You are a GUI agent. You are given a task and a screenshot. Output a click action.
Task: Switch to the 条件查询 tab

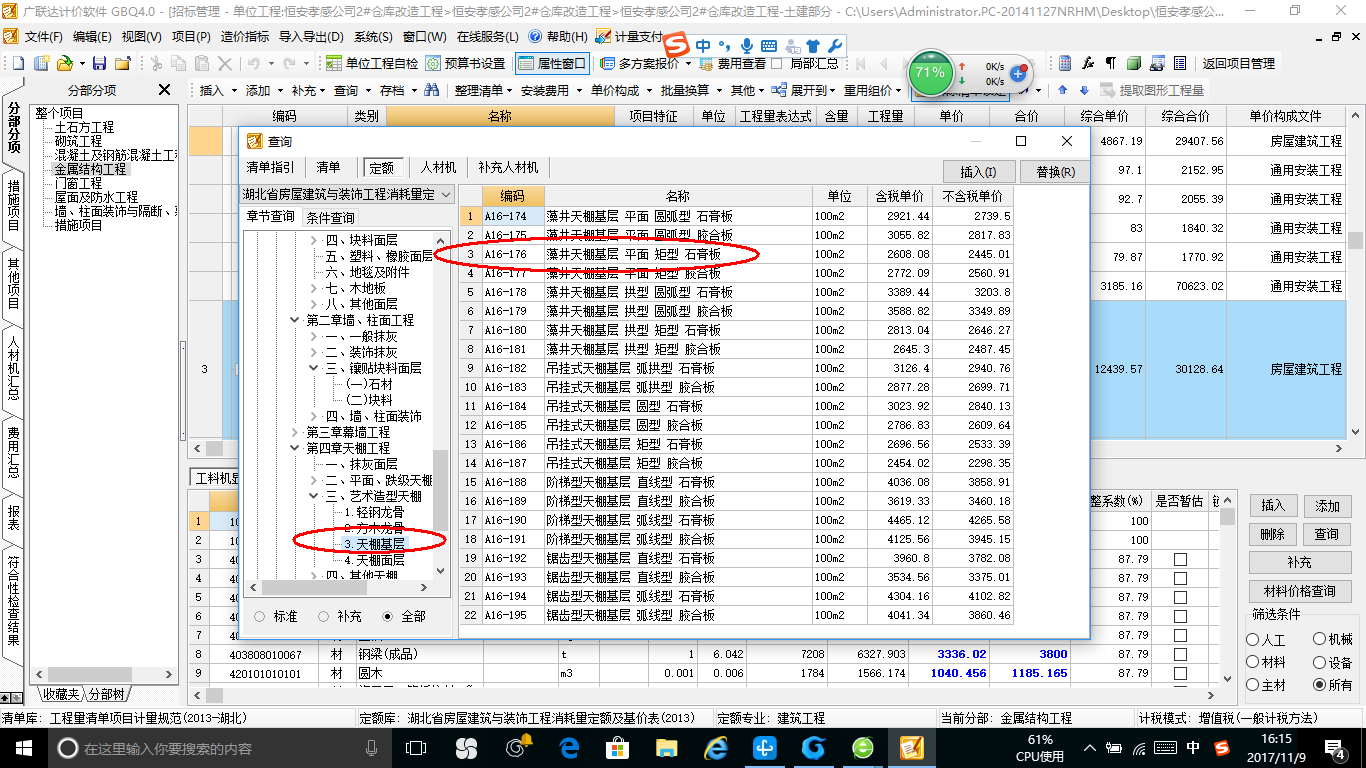(330, 217)
